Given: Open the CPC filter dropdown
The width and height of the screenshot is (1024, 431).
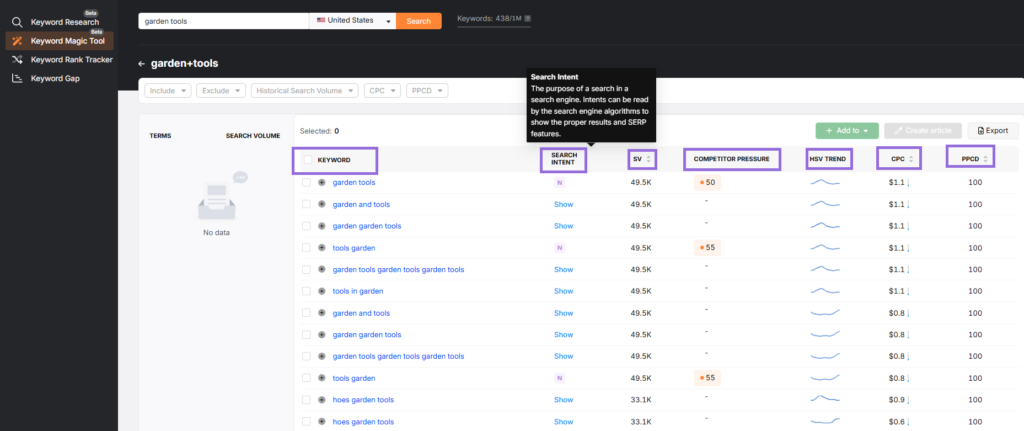Looking at the screenshot, I should point(382,91).
